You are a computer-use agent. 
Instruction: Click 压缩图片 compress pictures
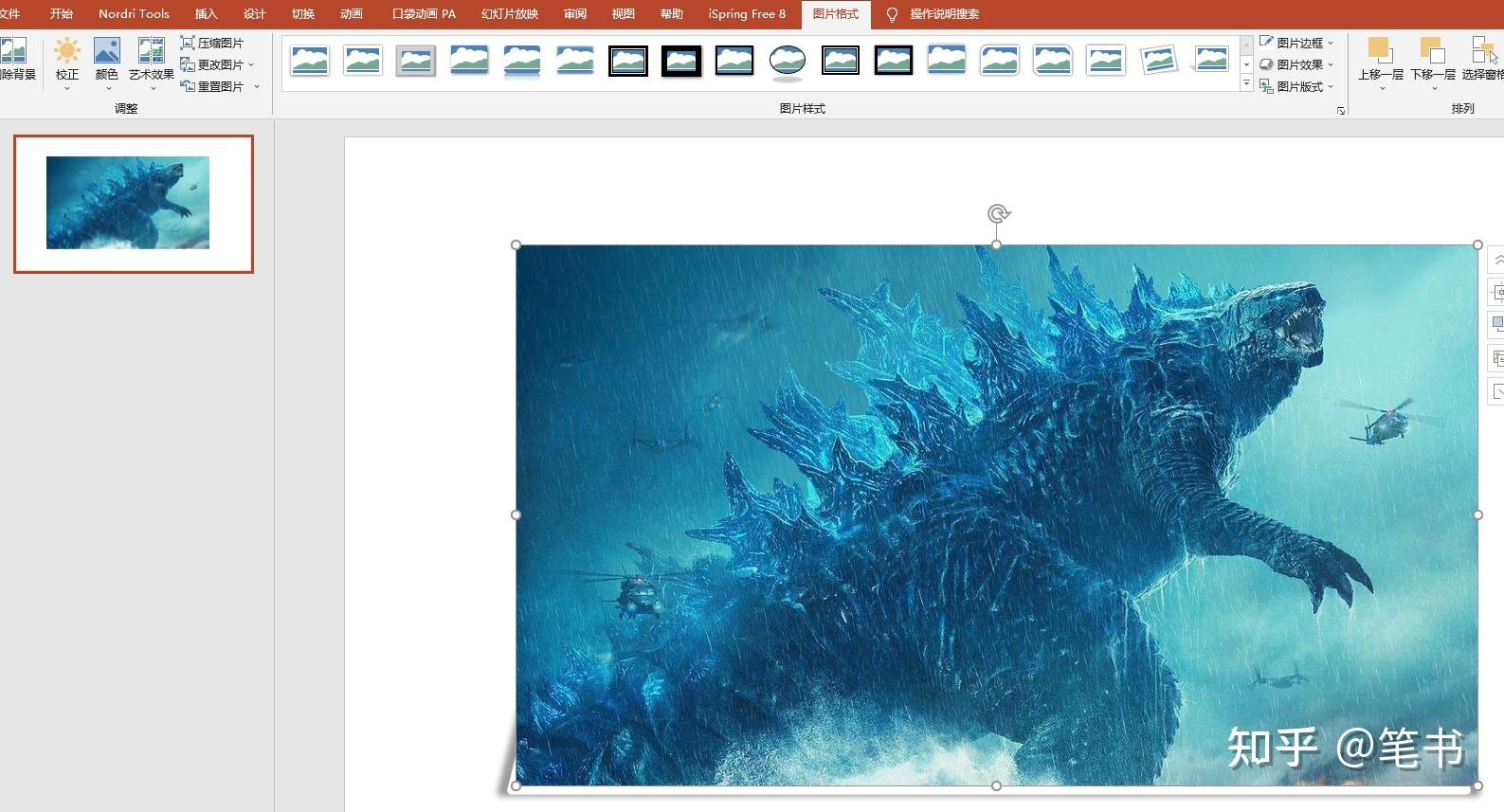tap(212, 43)
